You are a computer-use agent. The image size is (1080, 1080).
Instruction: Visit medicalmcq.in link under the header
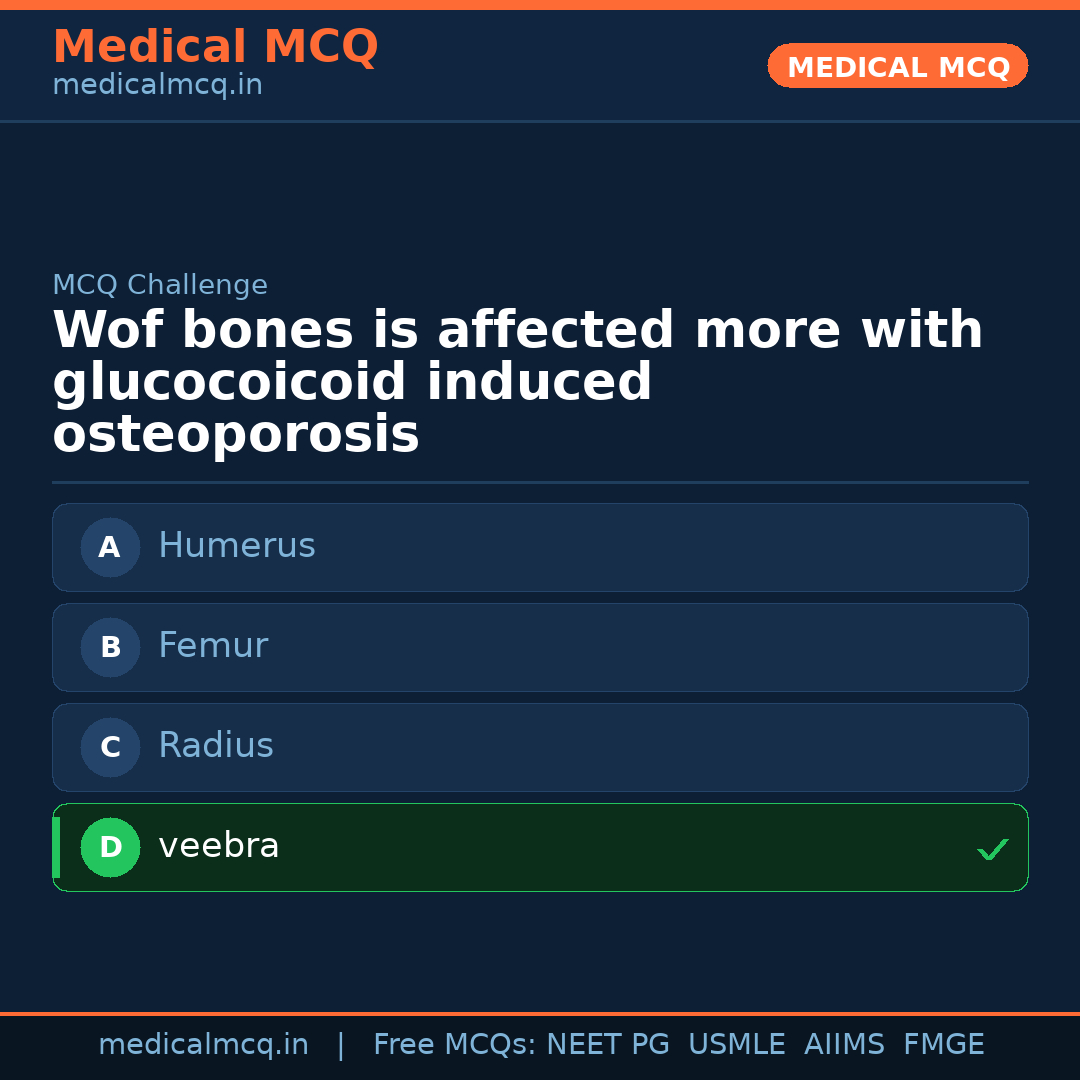pos(157,85)
